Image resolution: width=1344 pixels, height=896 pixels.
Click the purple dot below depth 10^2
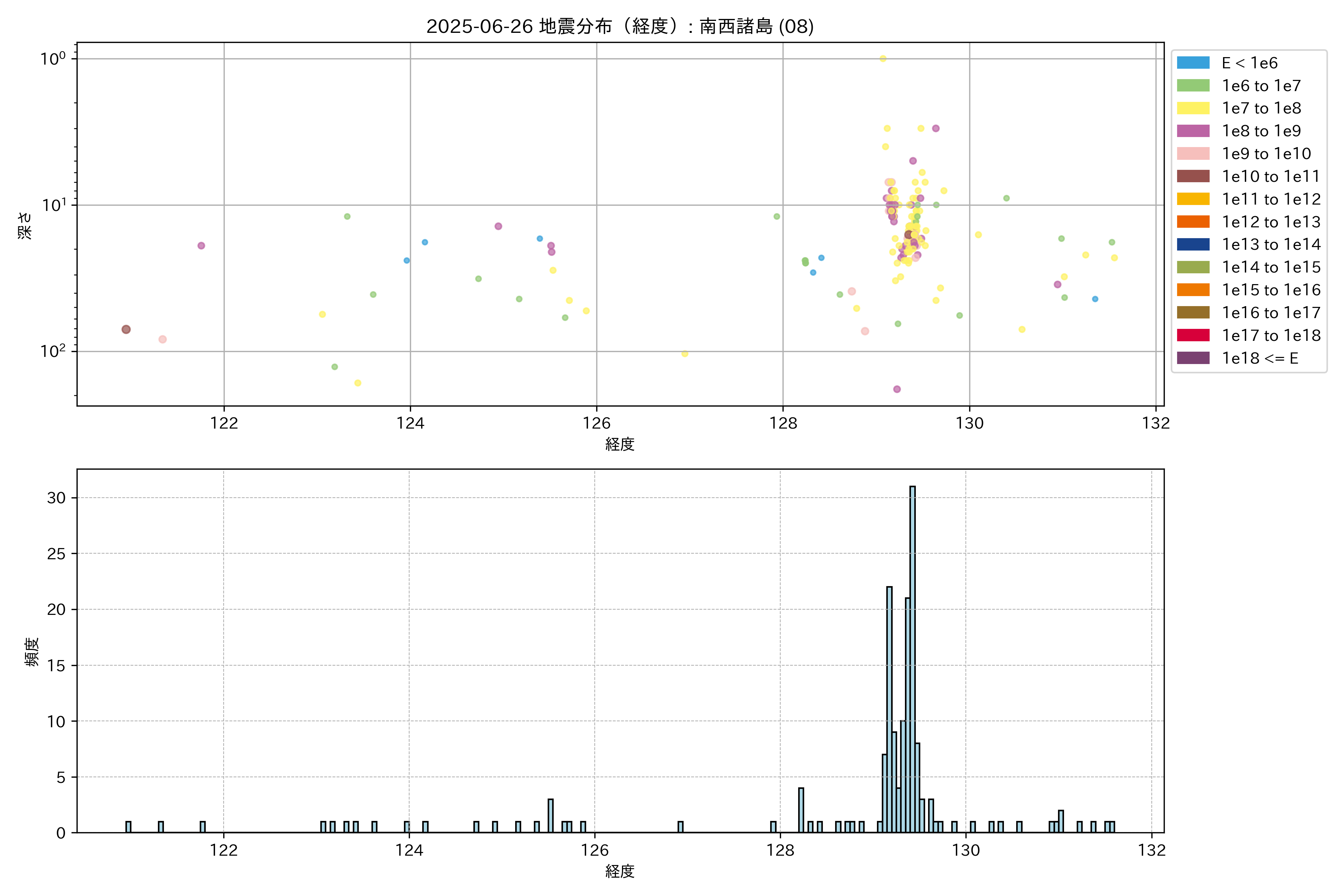tap(897, 389)
